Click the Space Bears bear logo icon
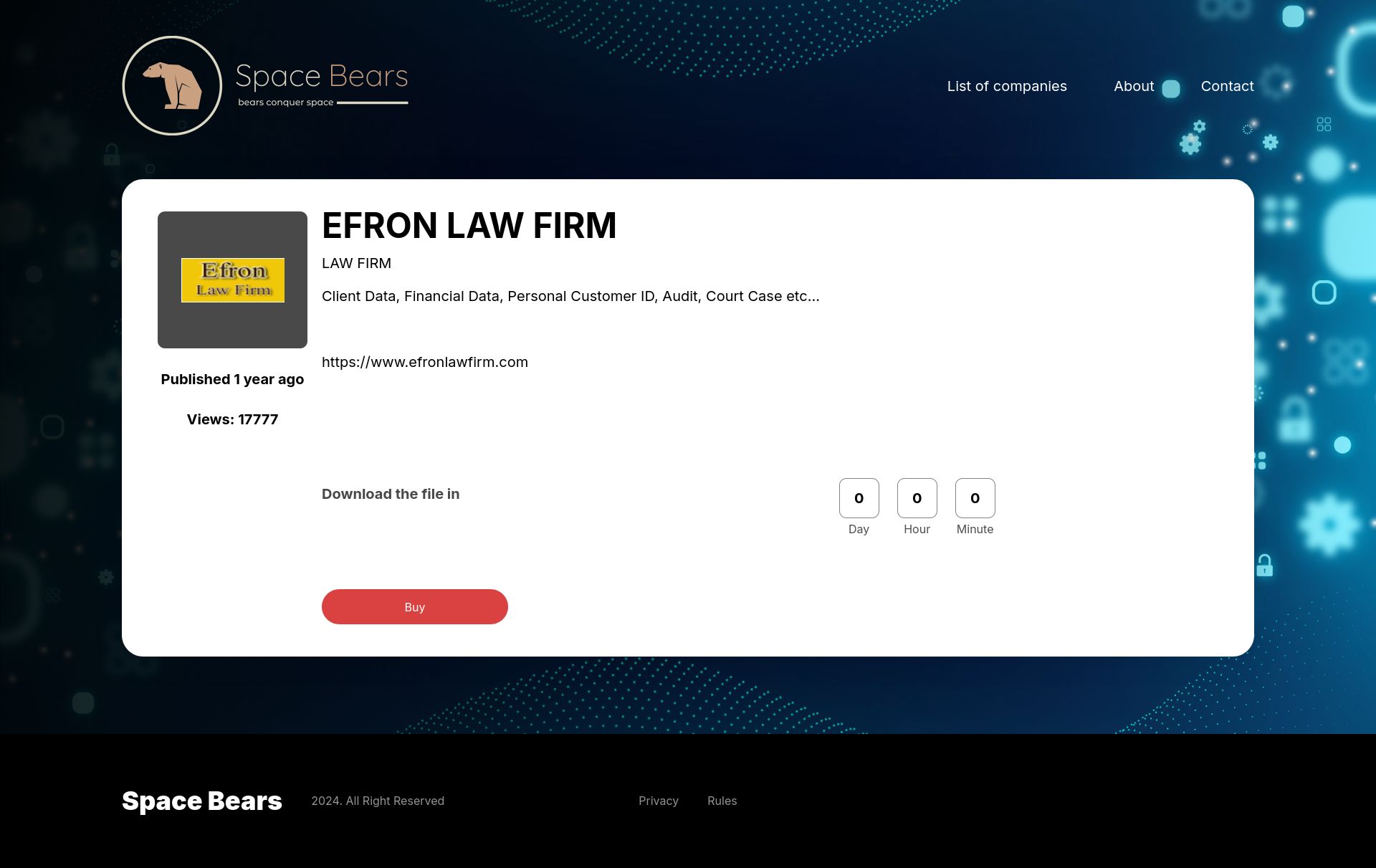This screenshot has height=868, width=1376. click(x=172, y=85)
